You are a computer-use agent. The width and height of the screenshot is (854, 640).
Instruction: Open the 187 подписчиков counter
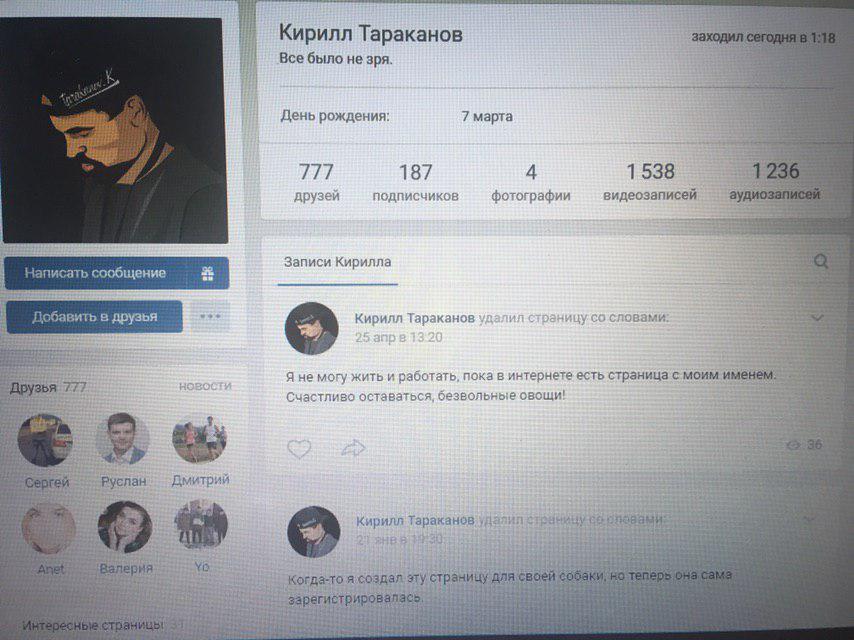pos(416,183)
